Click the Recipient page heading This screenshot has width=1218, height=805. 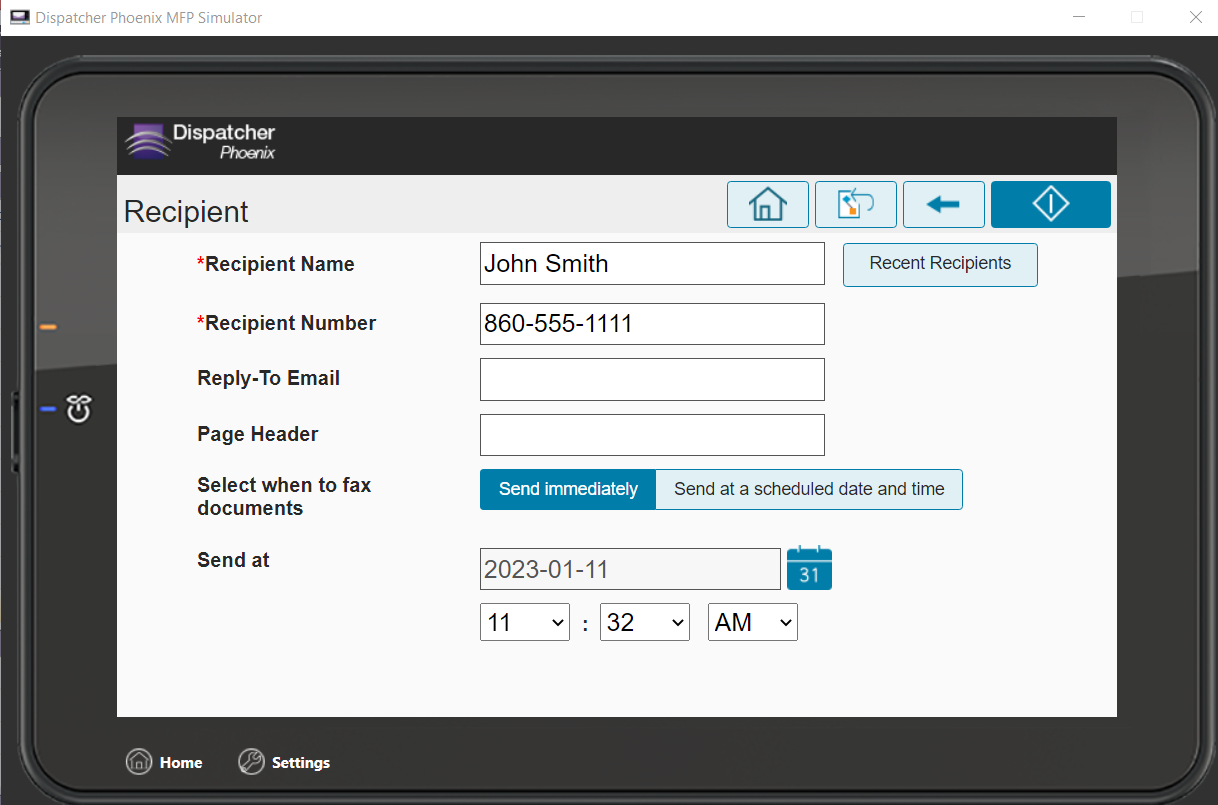pos(186,212)
